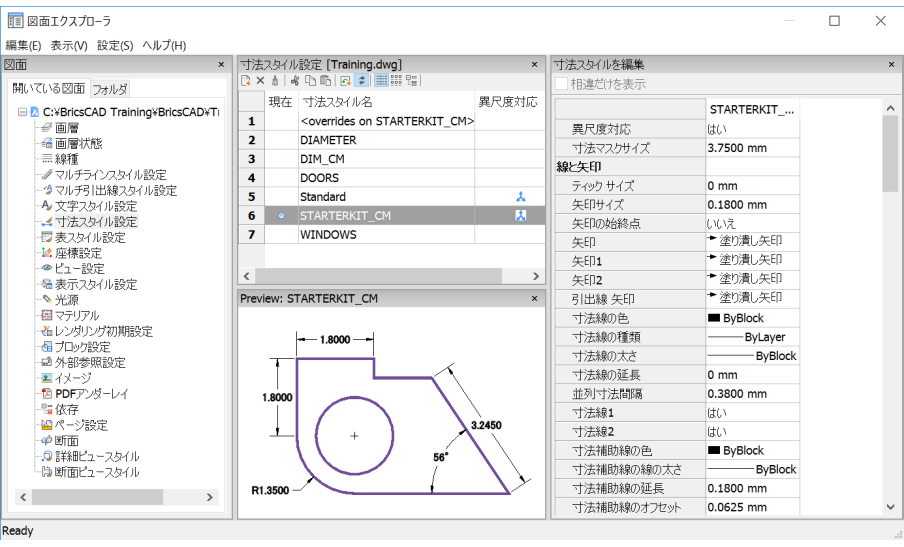904x547 pixels.
Task: Open 画層 in the drawing tree
Action: [67, 127]
